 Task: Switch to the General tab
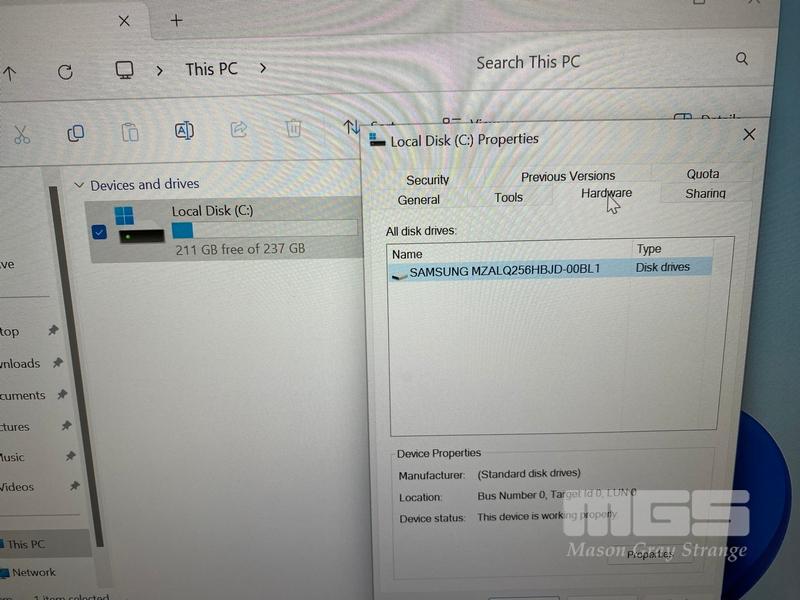[x=418, y=199]
